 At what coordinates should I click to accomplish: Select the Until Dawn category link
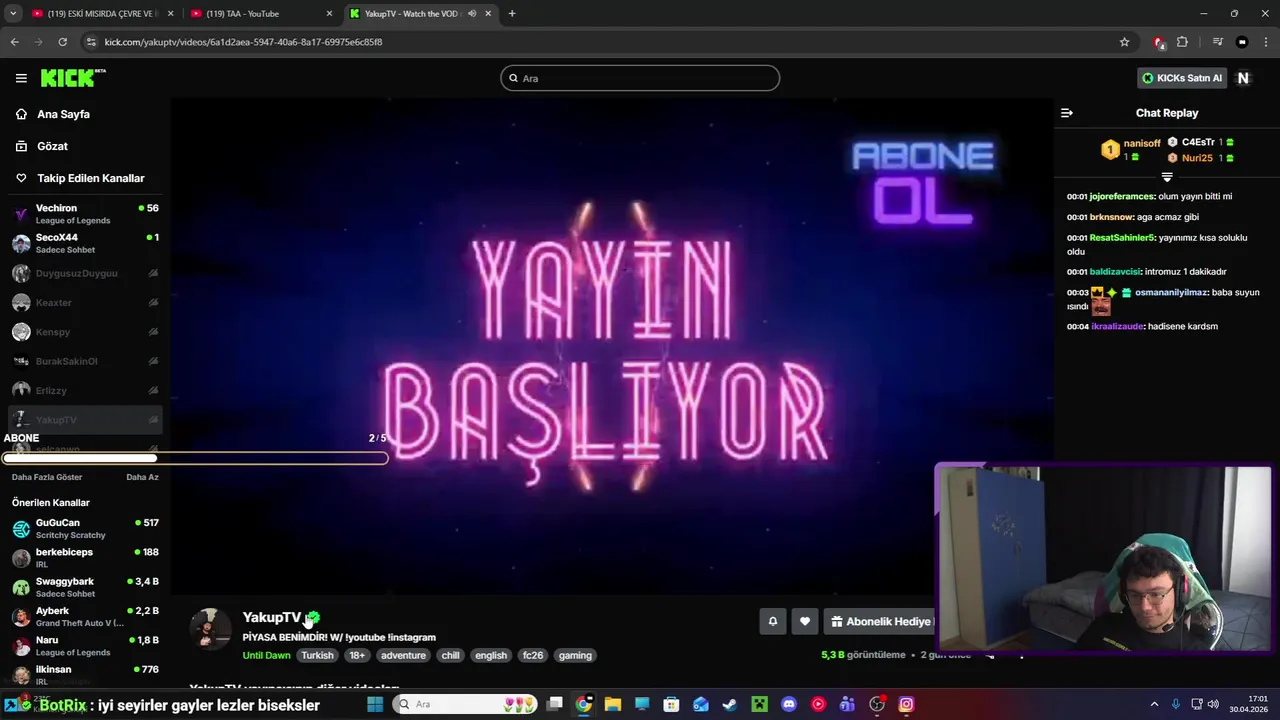click(266, 655)
